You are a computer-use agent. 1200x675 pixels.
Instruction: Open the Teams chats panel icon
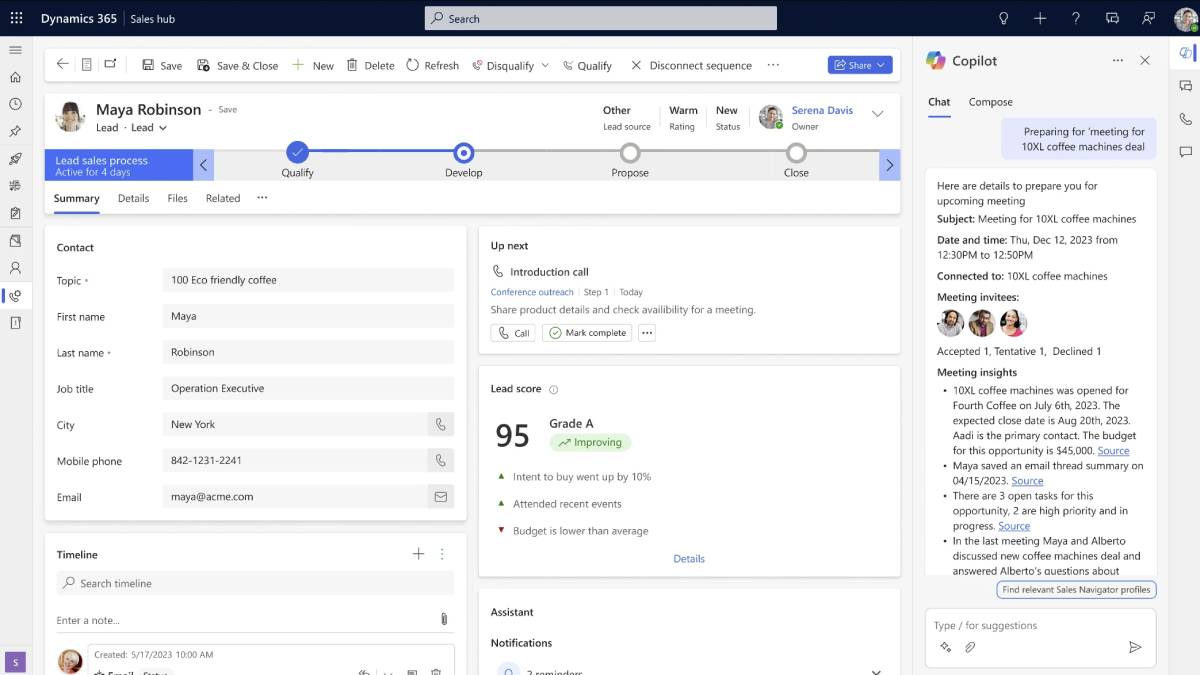pos(1184,86)
